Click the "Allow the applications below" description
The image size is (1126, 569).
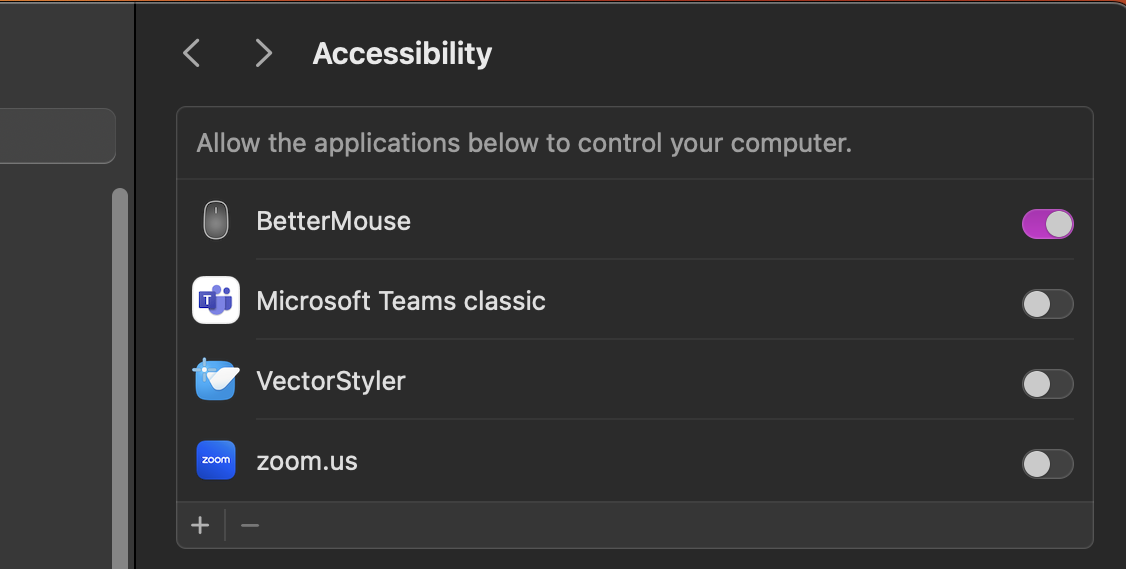tap(524, 143)
